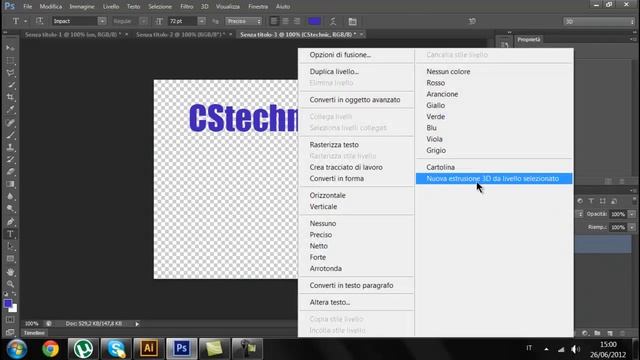Image resolution: width=640 pixels, height=360 pixels.
Task: Open Skype from the taskbar
Action: tap(116, 349)
